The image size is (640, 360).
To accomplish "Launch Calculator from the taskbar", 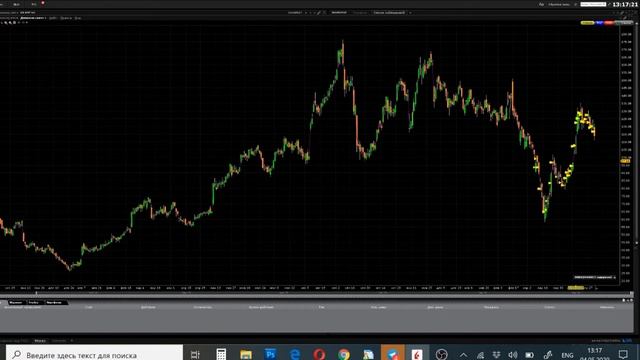I will [x=221, y=354].
